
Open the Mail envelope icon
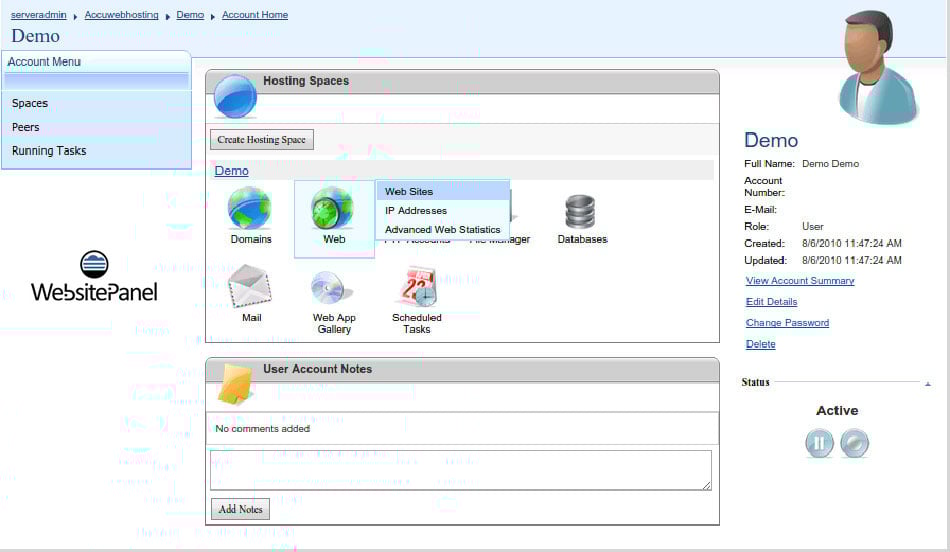tap(250, 287)
